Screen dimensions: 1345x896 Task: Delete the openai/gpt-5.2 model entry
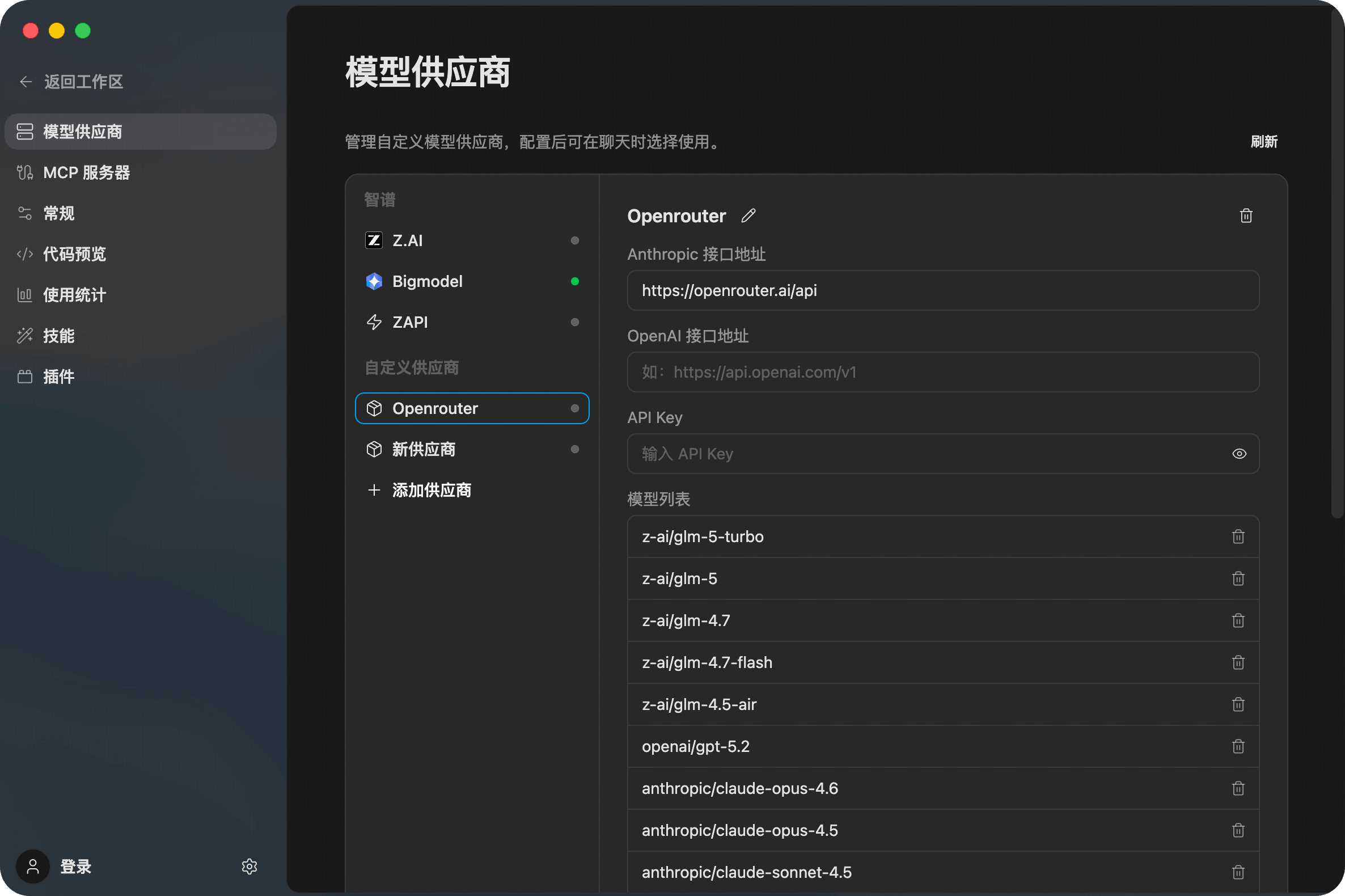coord(1238,746)
